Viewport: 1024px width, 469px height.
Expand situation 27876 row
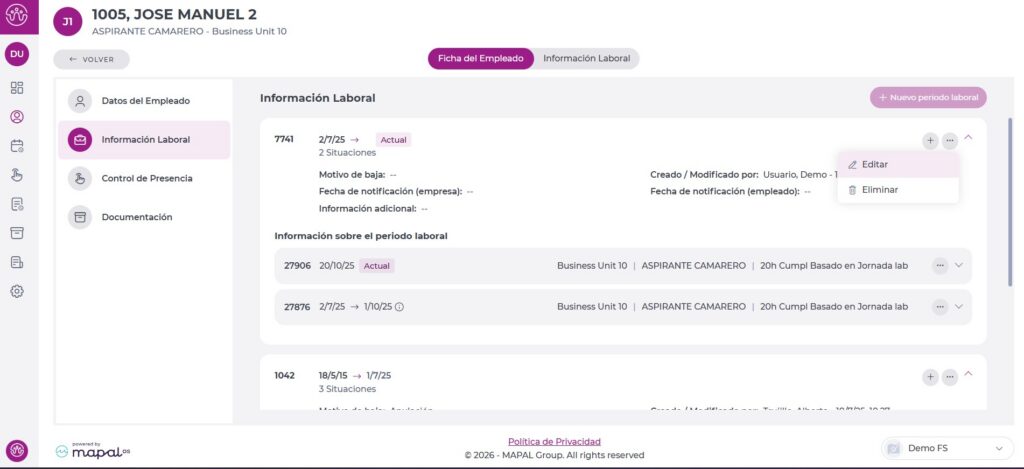pos(959,307)
